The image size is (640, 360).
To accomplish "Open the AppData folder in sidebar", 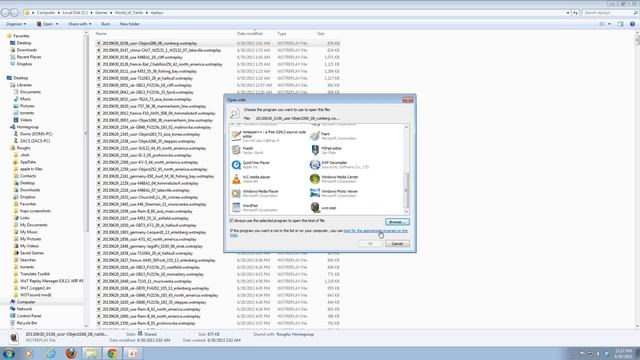I will (28, 162).
